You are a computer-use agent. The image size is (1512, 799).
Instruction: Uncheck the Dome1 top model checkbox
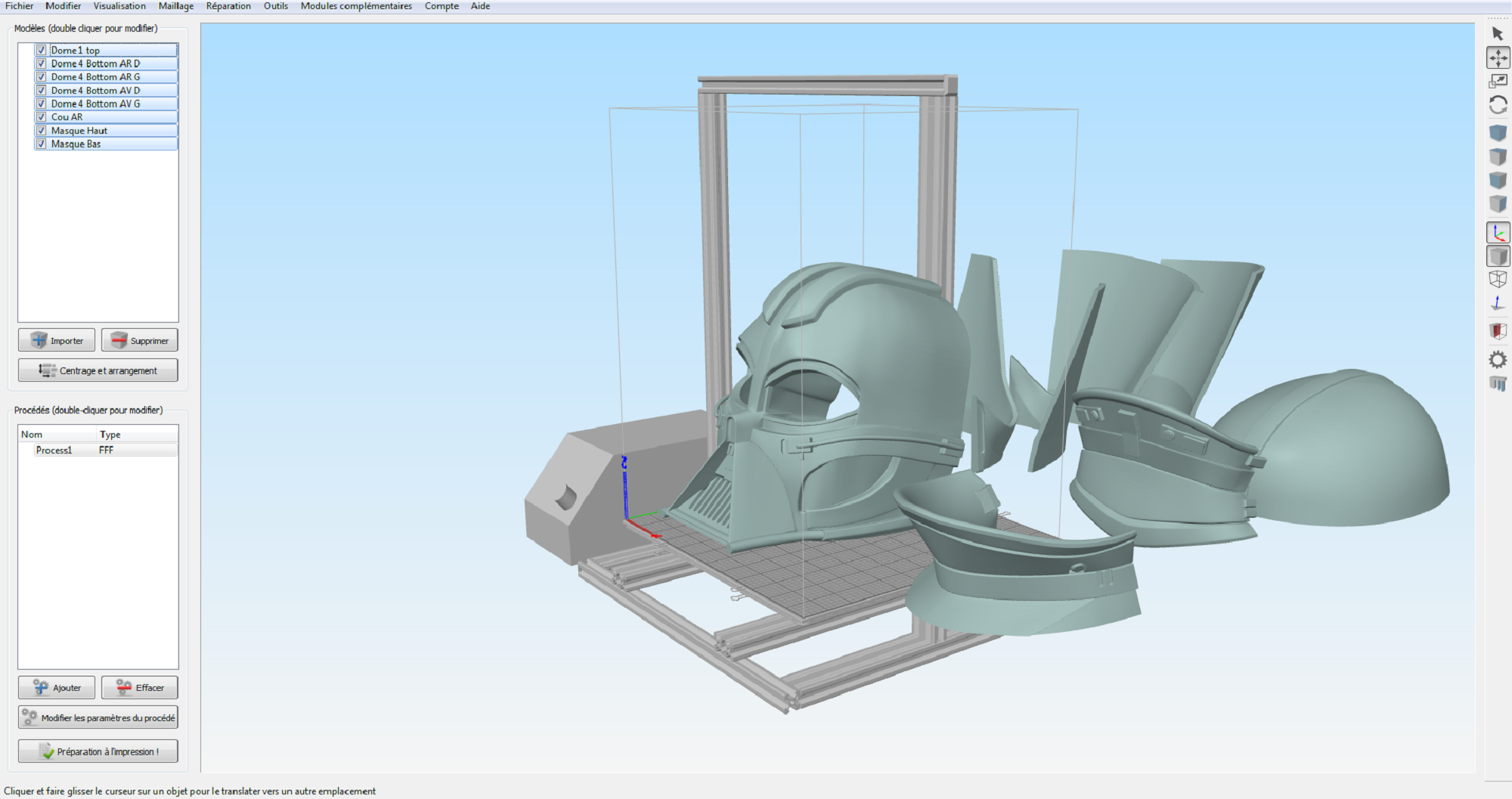coord(42,51)
